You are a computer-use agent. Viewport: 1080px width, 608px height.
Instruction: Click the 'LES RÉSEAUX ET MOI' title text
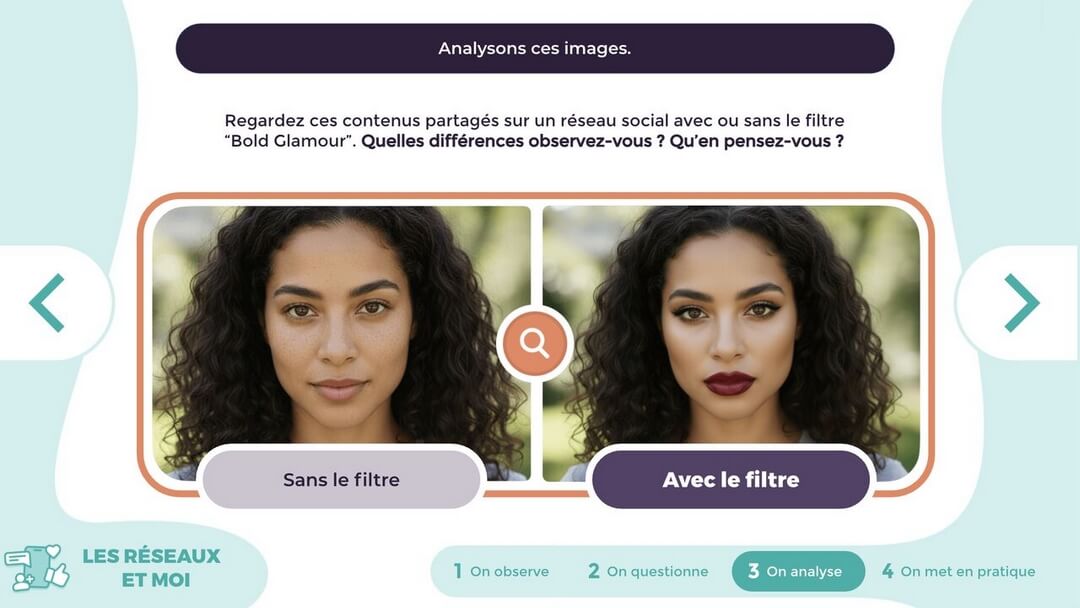coord(152,568)
